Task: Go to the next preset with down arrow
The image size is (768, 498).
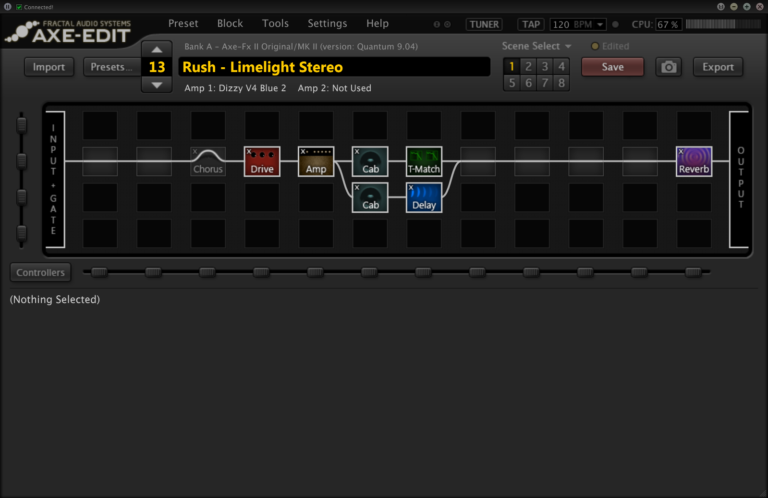Action: pyautogui.click(x=157, y=85)
